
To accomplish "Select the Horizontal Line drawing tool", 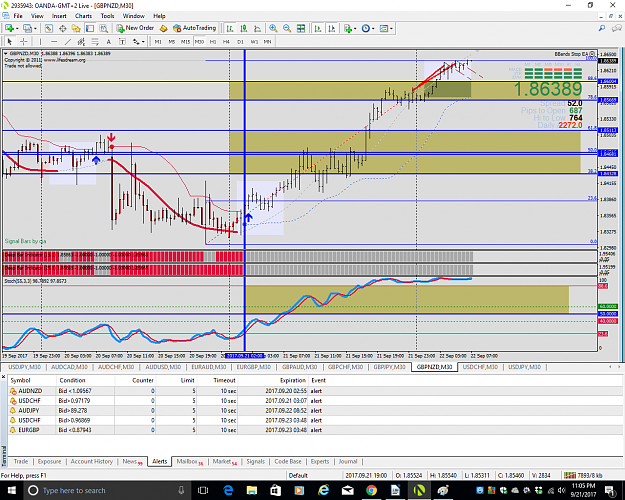I will [54, 41].
